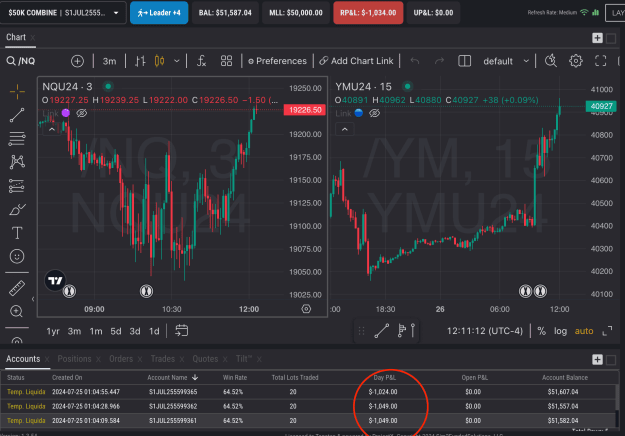Image resolution: width=625 pixels, height=436 pixels.
Task: Open NQ chart time axis settings
Action: [306, 309]
